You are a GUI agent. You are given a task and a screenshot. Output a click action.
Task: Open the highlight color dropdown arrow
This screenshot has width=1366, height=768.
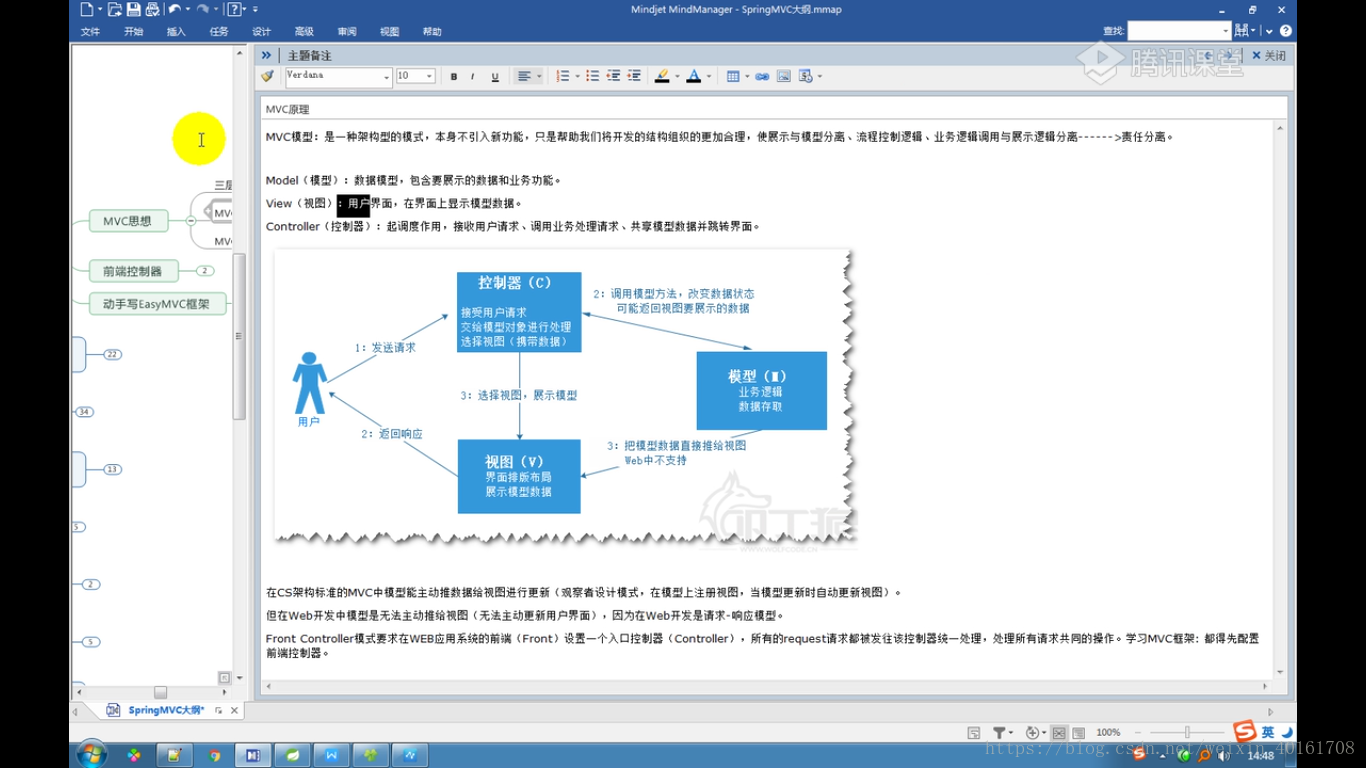(677, 76)
